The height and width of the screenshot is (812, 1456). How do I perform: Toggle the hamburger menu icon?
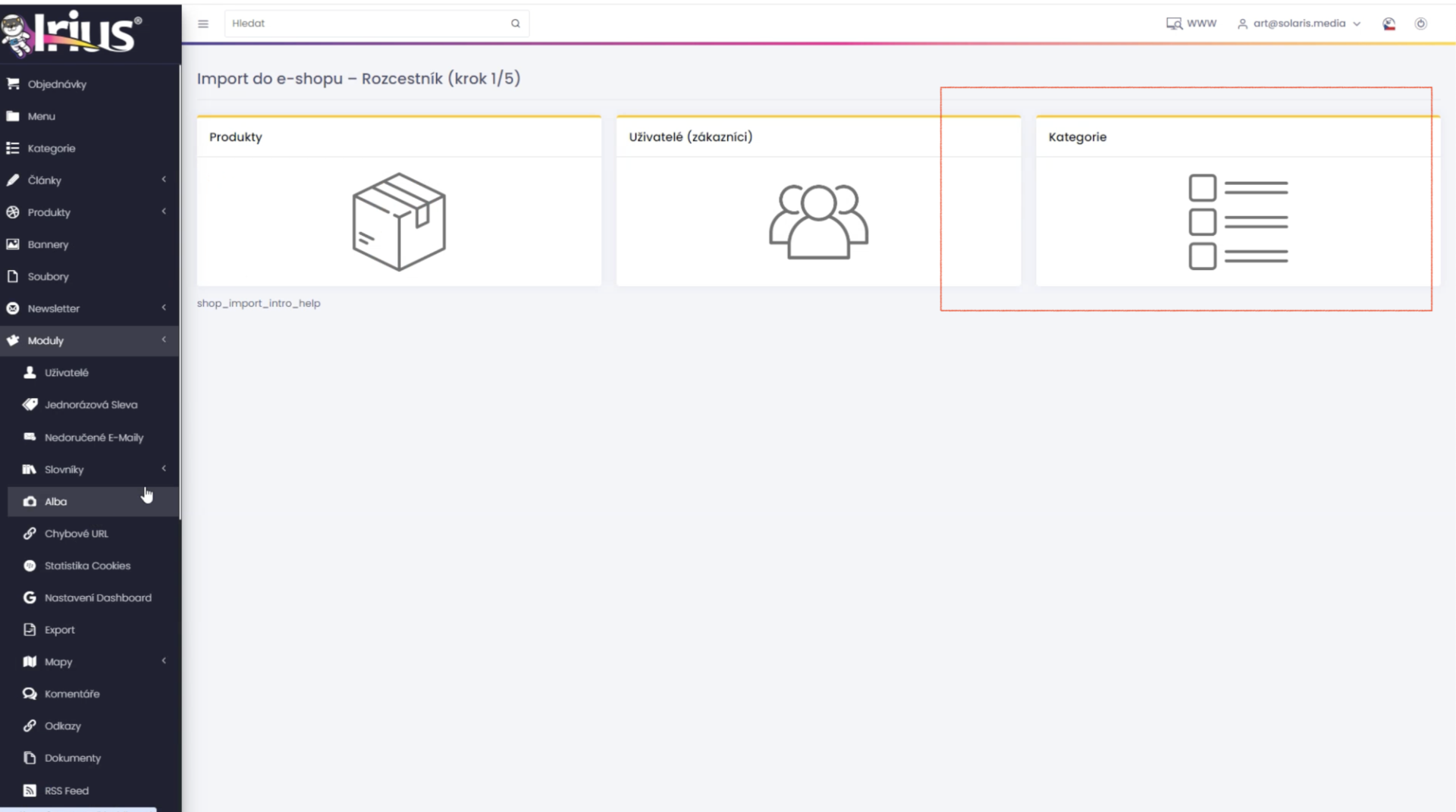(203, 24)
